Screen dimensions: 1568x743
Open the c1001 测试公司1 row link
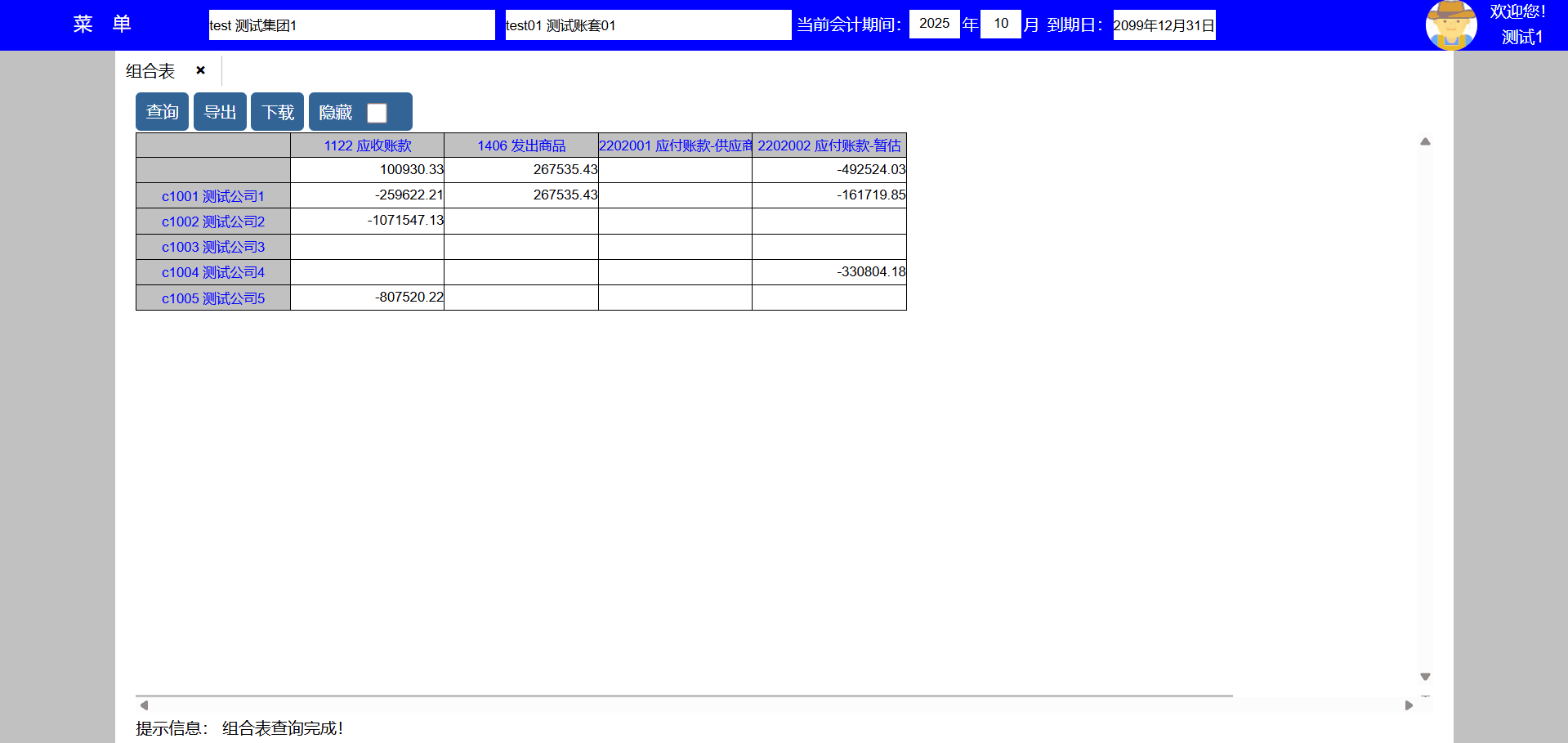[x=213, y=196]
